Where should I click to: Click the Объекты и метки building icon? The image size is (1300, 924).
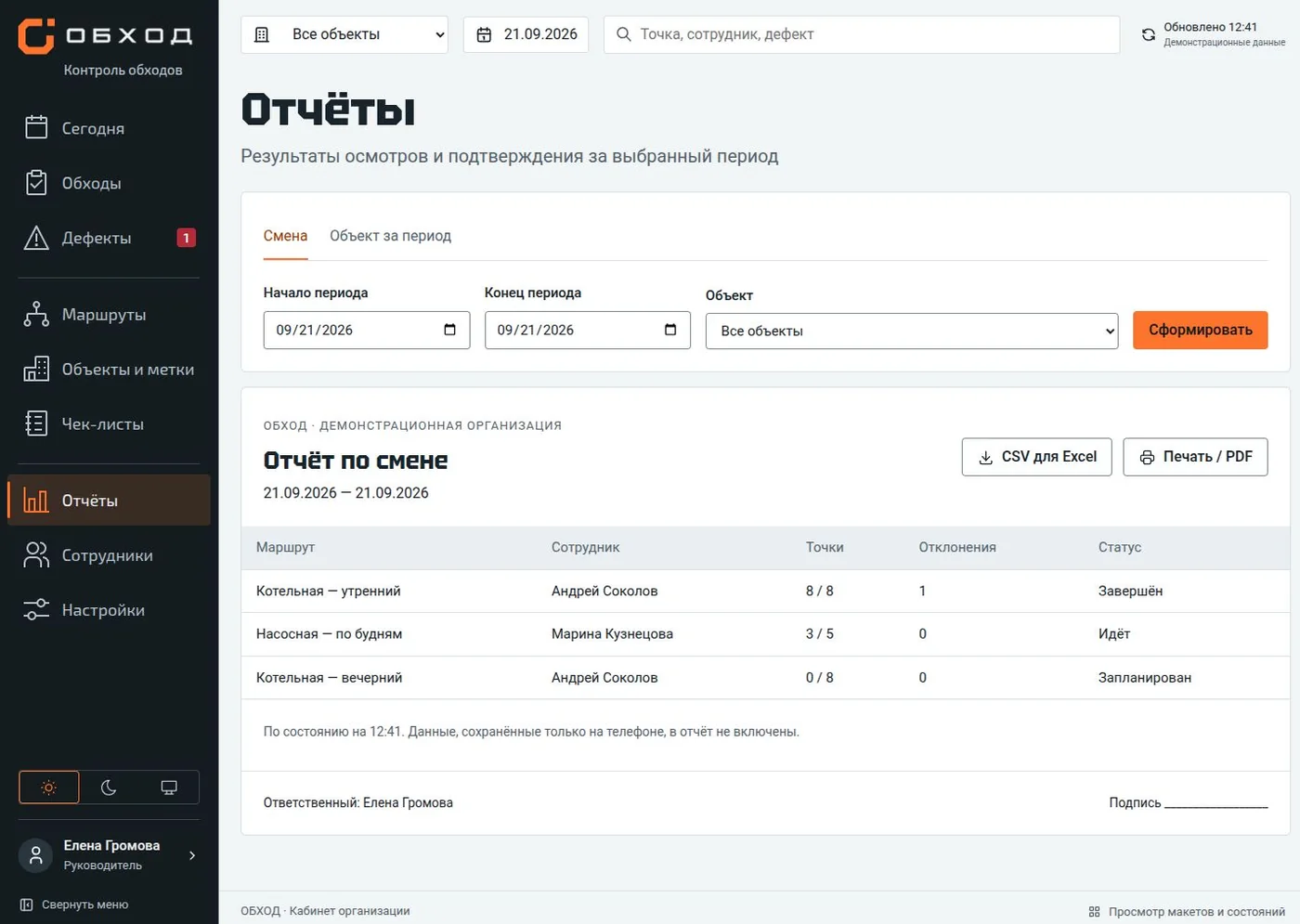[36, 369]
